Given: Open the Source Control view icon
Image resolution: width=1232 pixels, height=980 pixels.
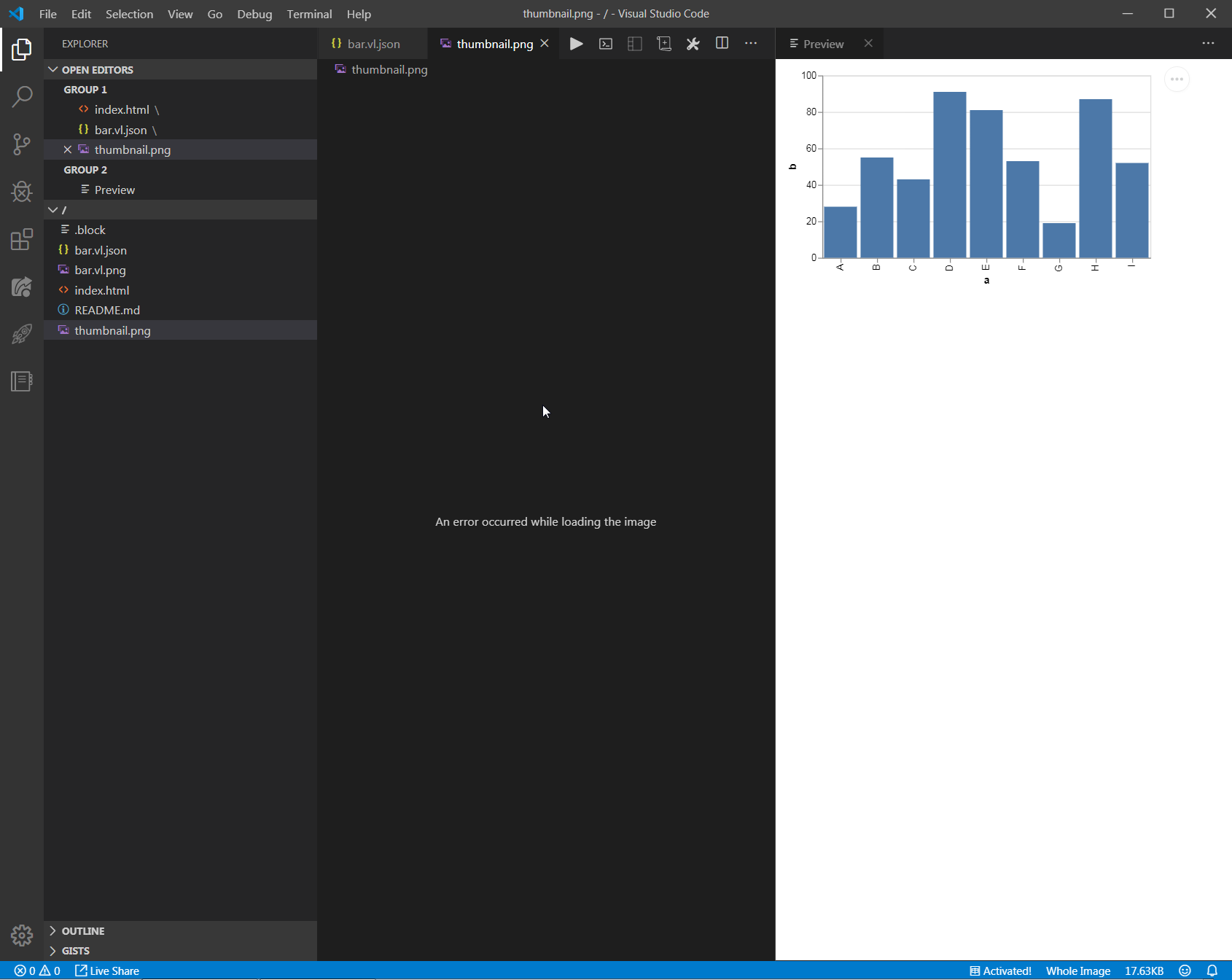Looking at the screenshot, I should (x=22, y=144).
